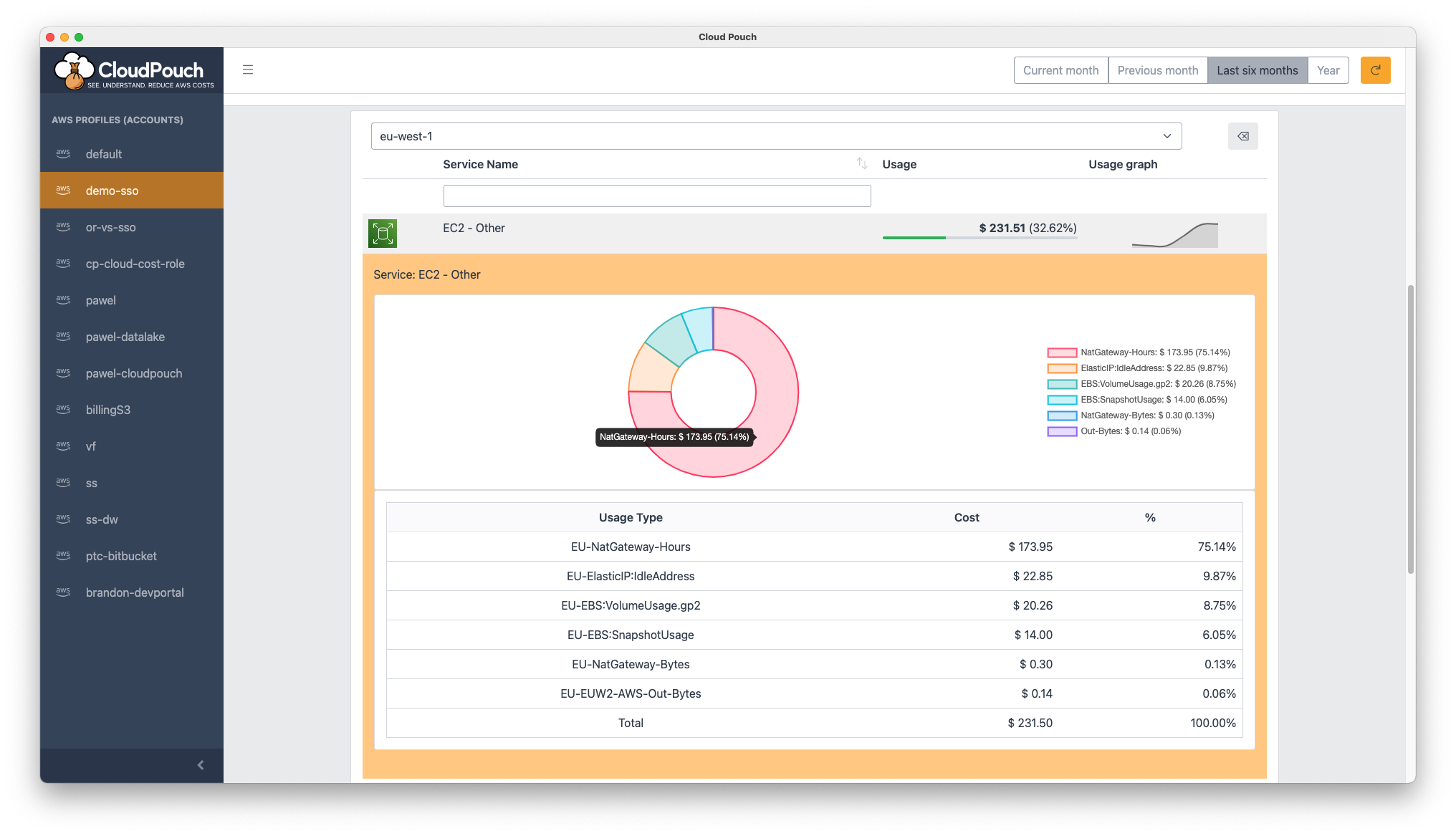Switch to the Current month tab
The width and height of the screenshot is (1456, 836).
(x=1060, y=70)
